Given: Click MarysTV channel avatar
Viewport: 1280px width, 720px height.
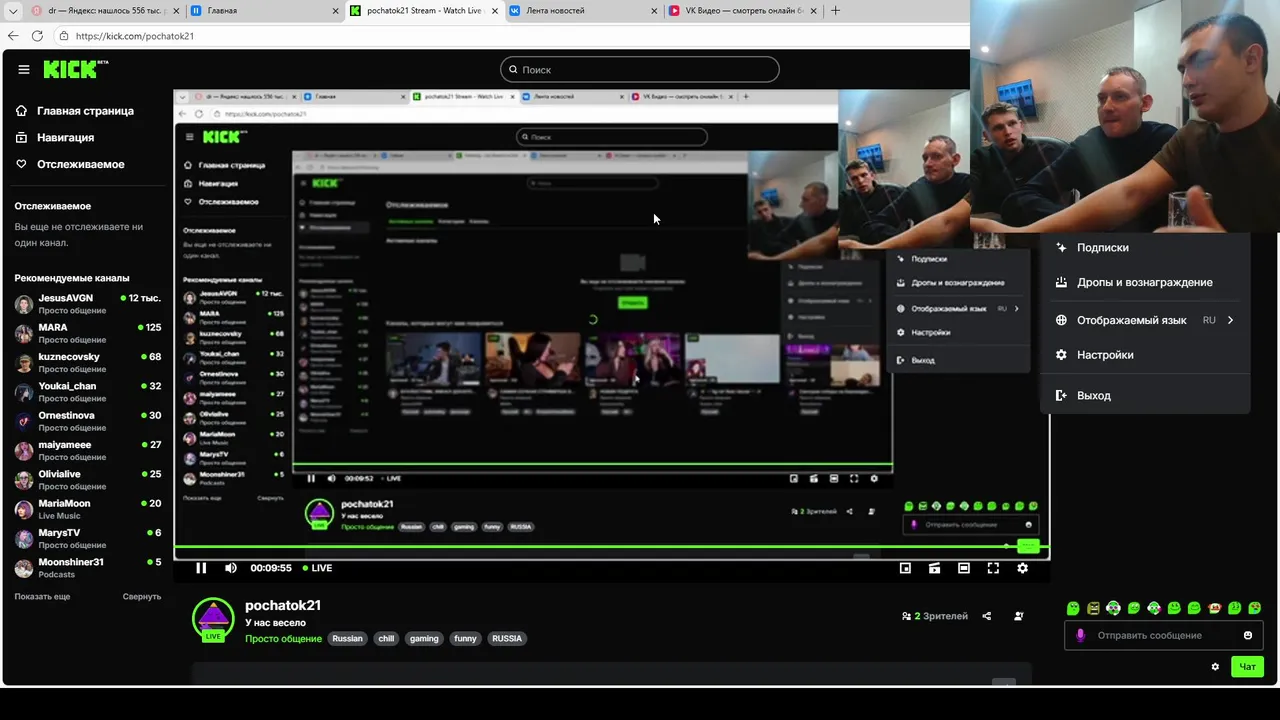Looking at the screenshot, I should coord(23,539).
